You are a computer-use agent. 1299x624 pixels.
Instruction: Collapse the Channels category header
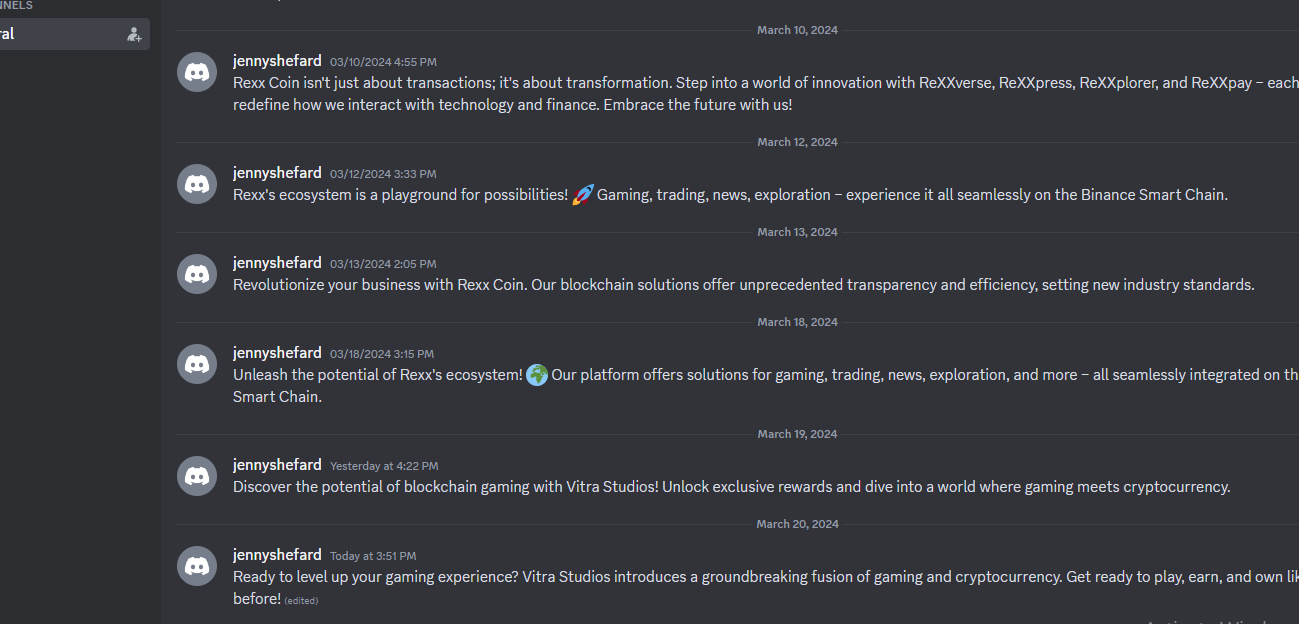click(16, 5)
